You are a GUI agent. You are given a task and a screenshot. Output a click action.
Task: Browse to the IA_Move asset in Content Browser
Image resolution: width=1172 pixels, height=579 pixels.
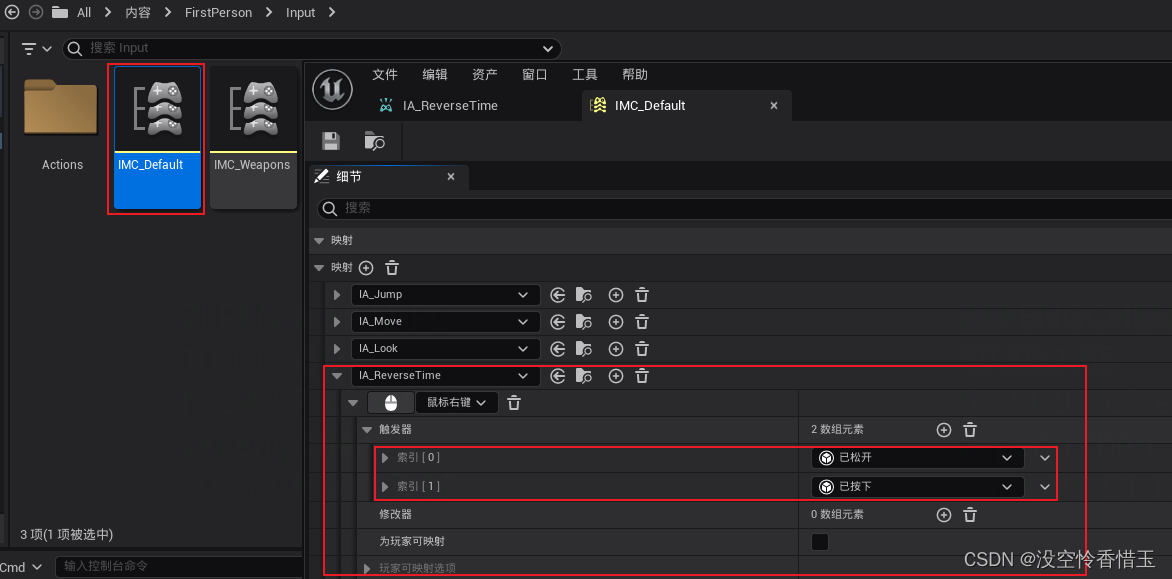[x=585, y=322]
